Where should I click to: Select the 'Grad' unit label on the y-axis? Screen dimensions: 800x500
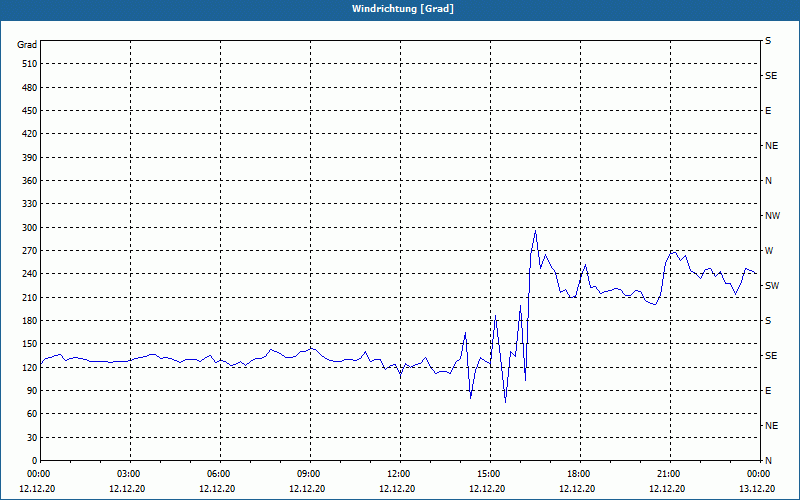pos(27,45)
